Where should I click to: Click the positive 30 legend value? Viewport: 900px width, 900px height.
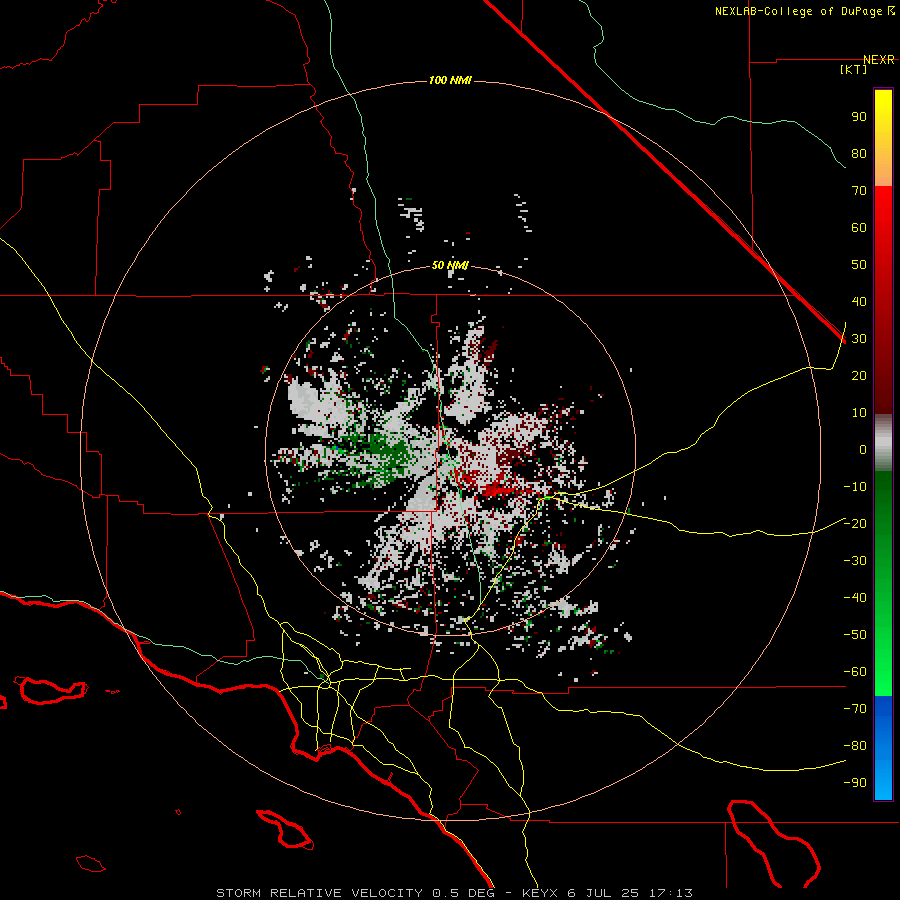pos(859,339)
